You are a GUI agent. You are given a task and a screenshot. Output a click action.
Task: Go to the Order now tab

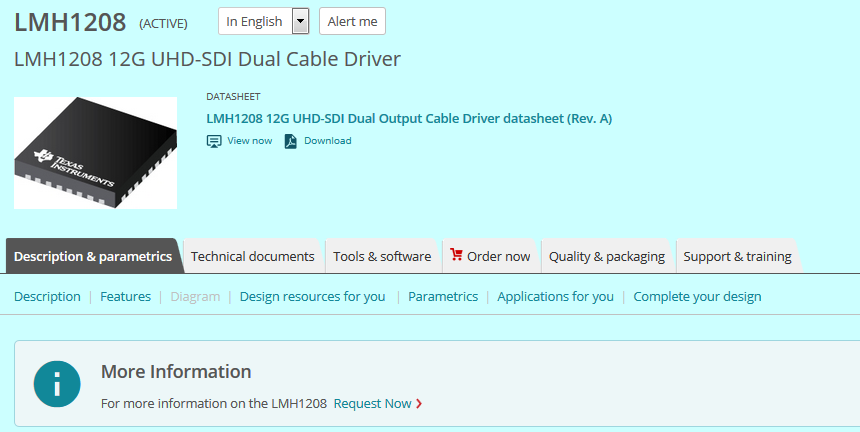coord(490,256)
